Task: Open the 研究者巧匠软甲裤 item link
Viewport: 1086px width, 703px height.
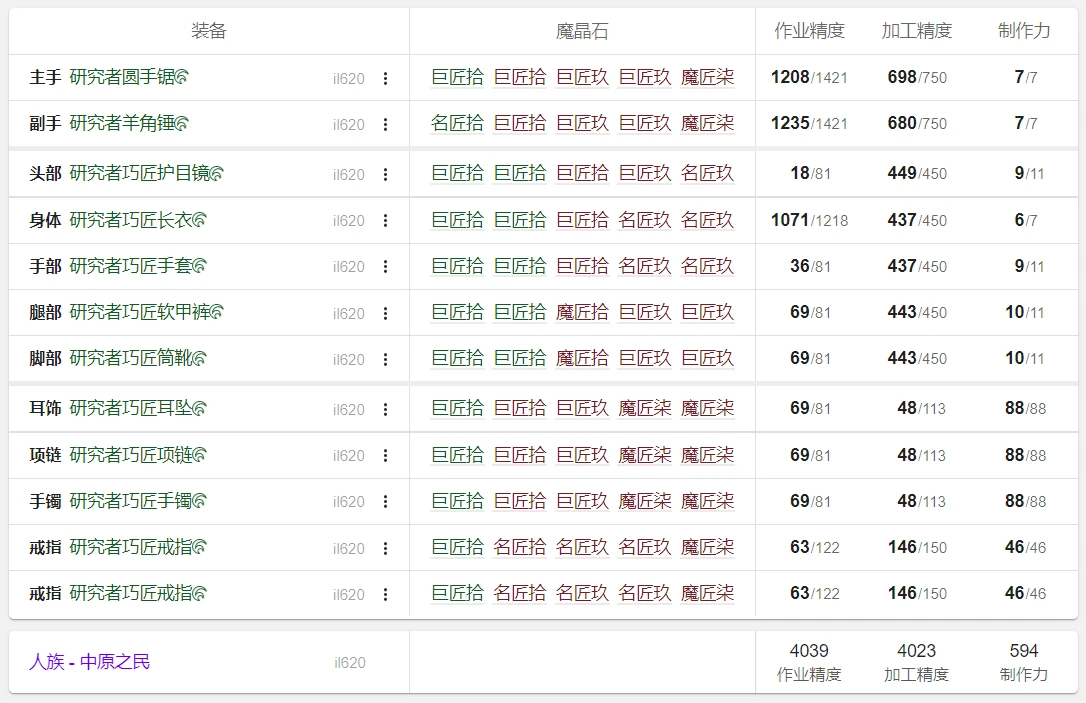Action: coord(139,312)
